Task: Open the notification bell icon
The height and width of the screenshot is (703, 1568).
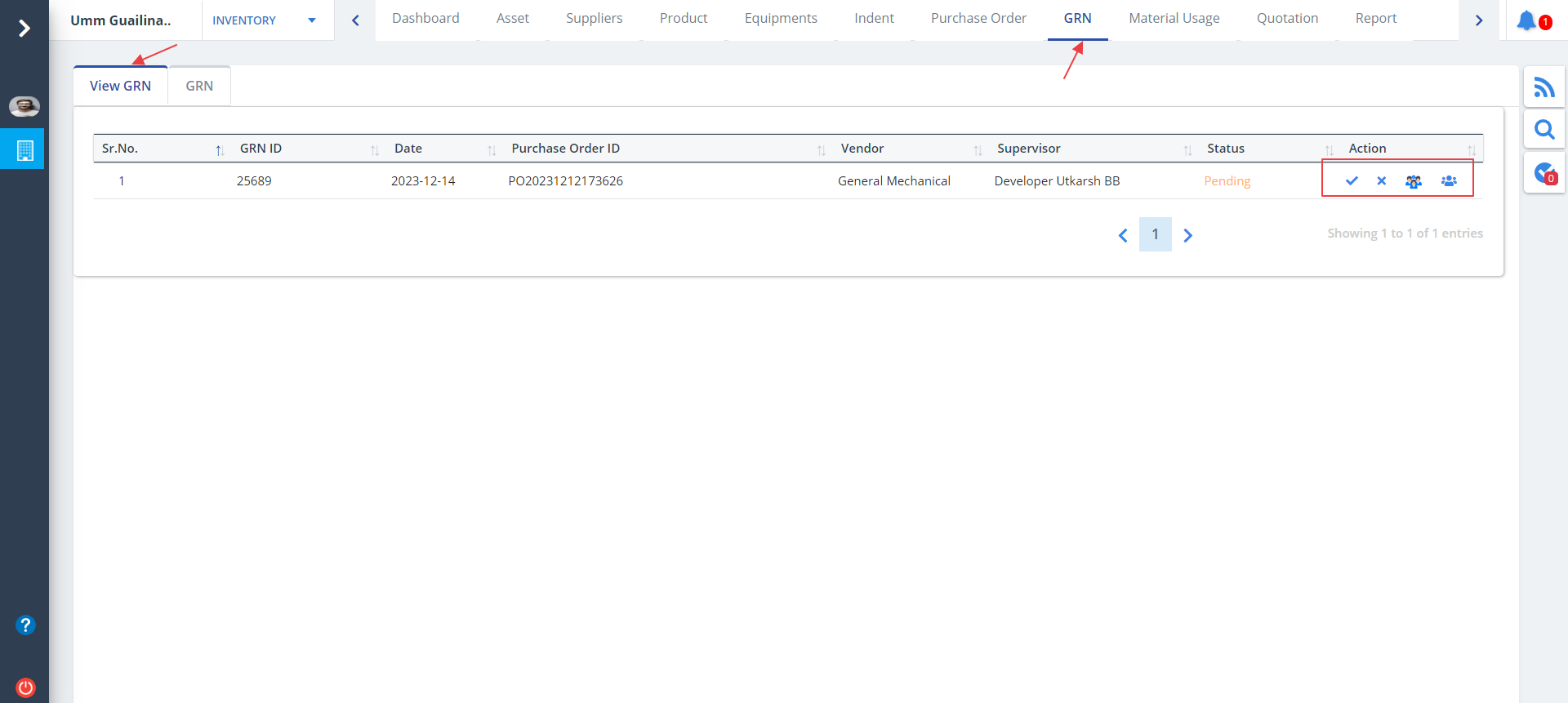Action: pyautogui.click(x=1526, y=20)
